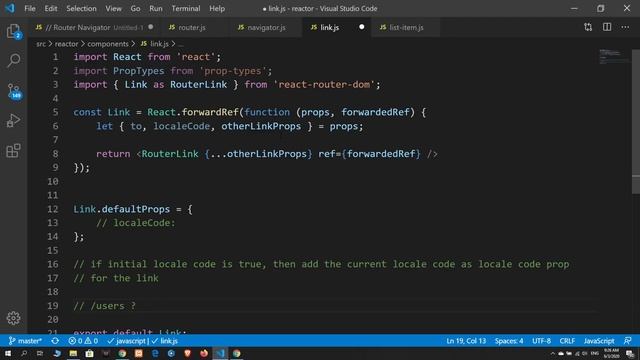
Task: Synchronize changes in the status bar
Action: [x=55, y=341]
